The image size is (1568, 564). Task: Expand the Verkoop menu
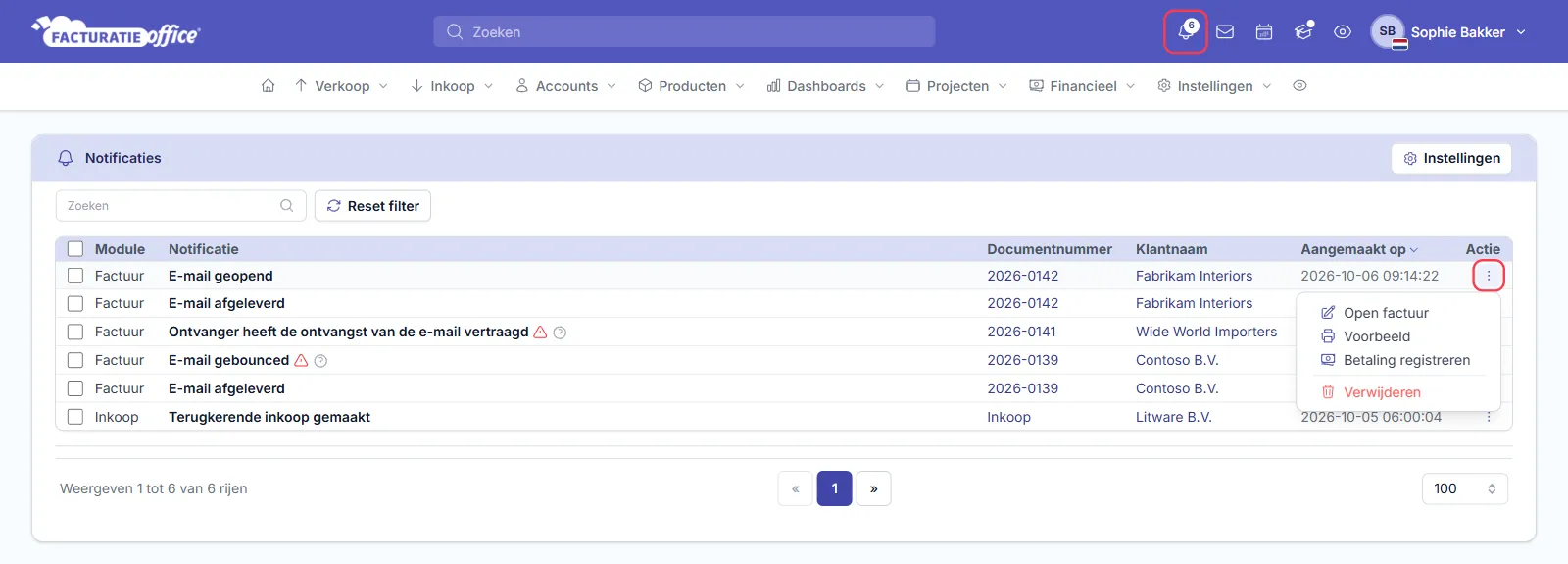tap(341, 86)
